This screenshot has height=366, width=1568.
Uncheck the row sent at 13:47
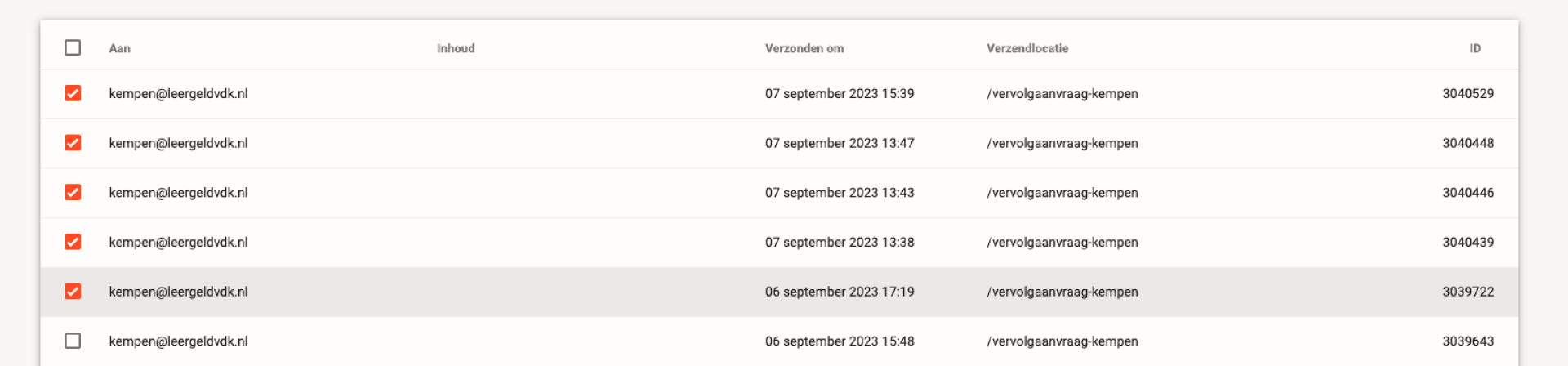73,143
